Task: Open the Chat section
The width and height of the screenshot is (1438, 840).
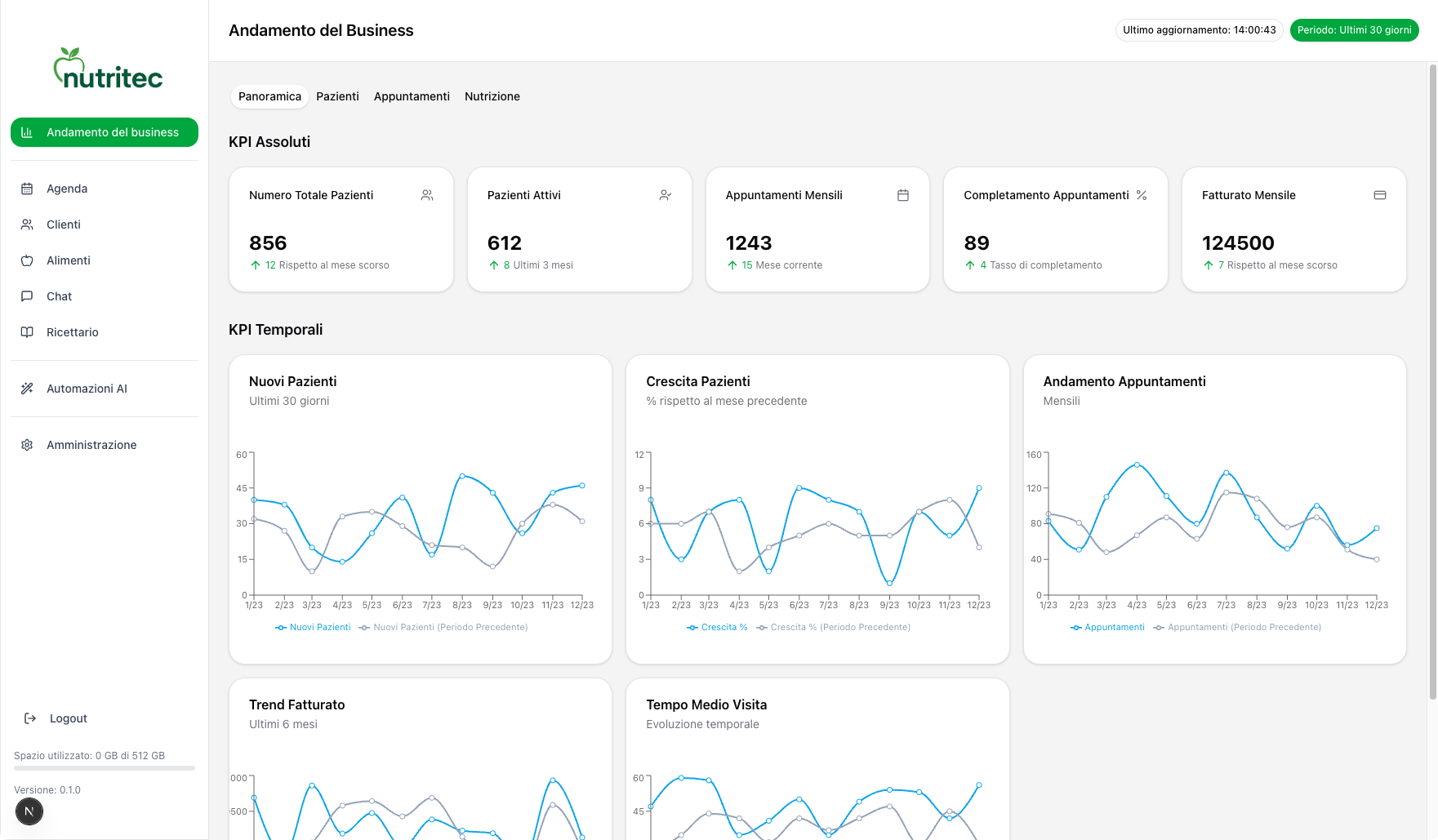Action: click(x=105, y=296)
